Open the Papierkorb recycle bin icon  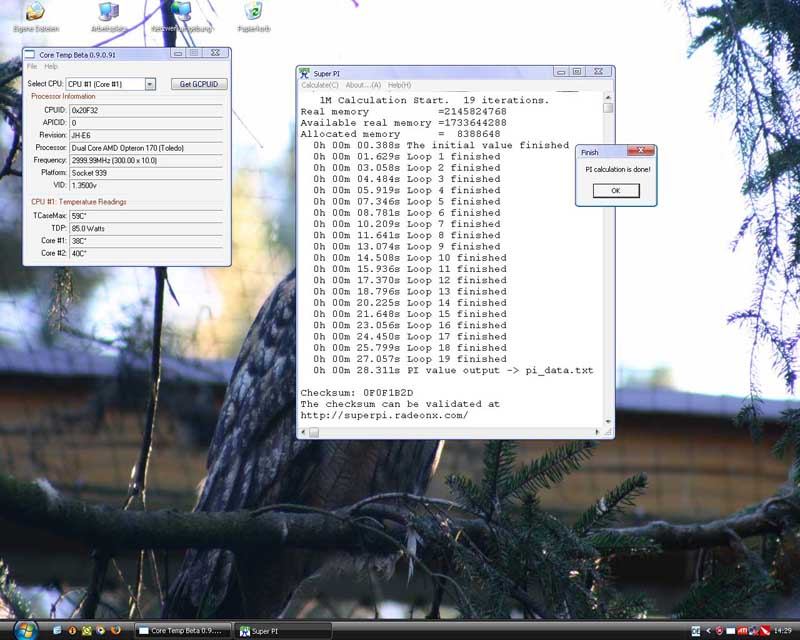click(x=254, y=16)
